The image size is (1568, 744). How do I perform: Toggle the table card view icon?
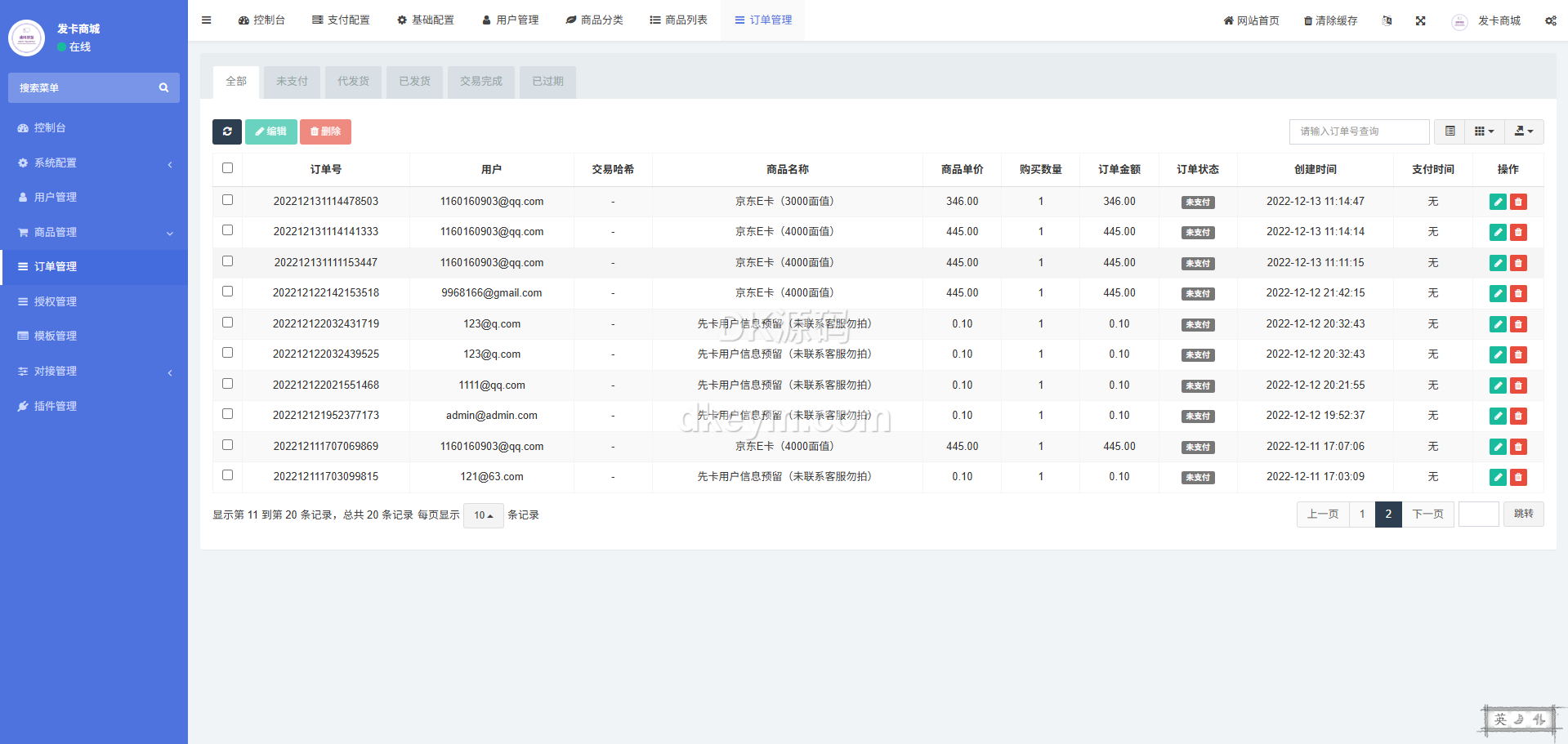[1450, 131]
